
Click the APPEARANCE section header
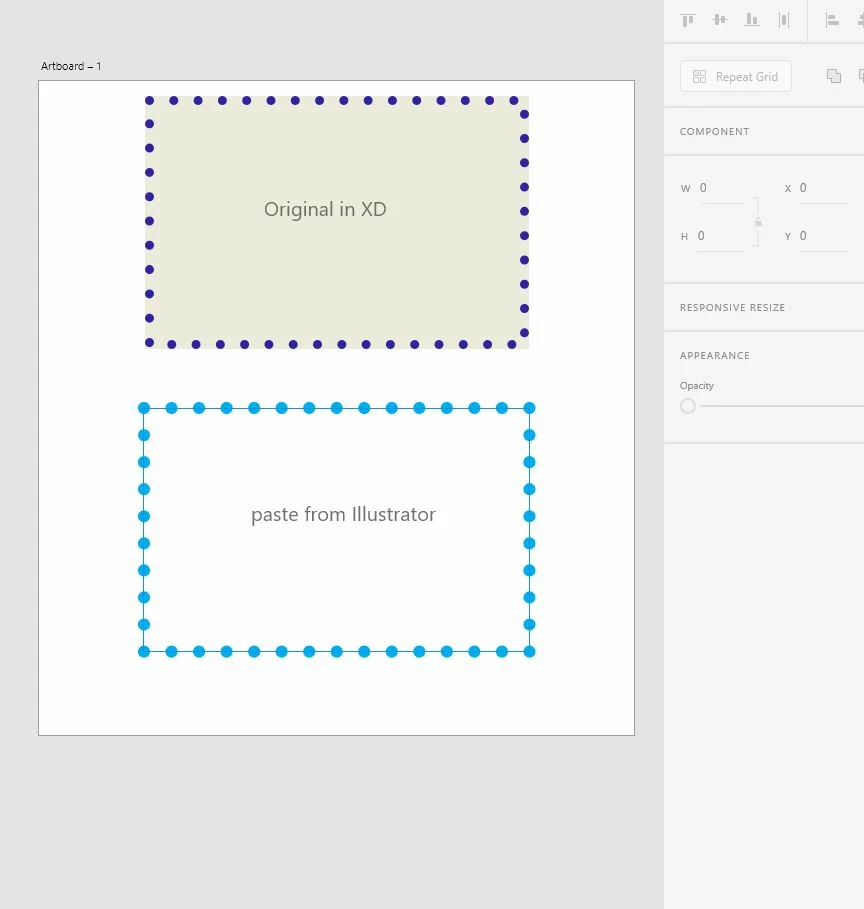click(714, 356)
